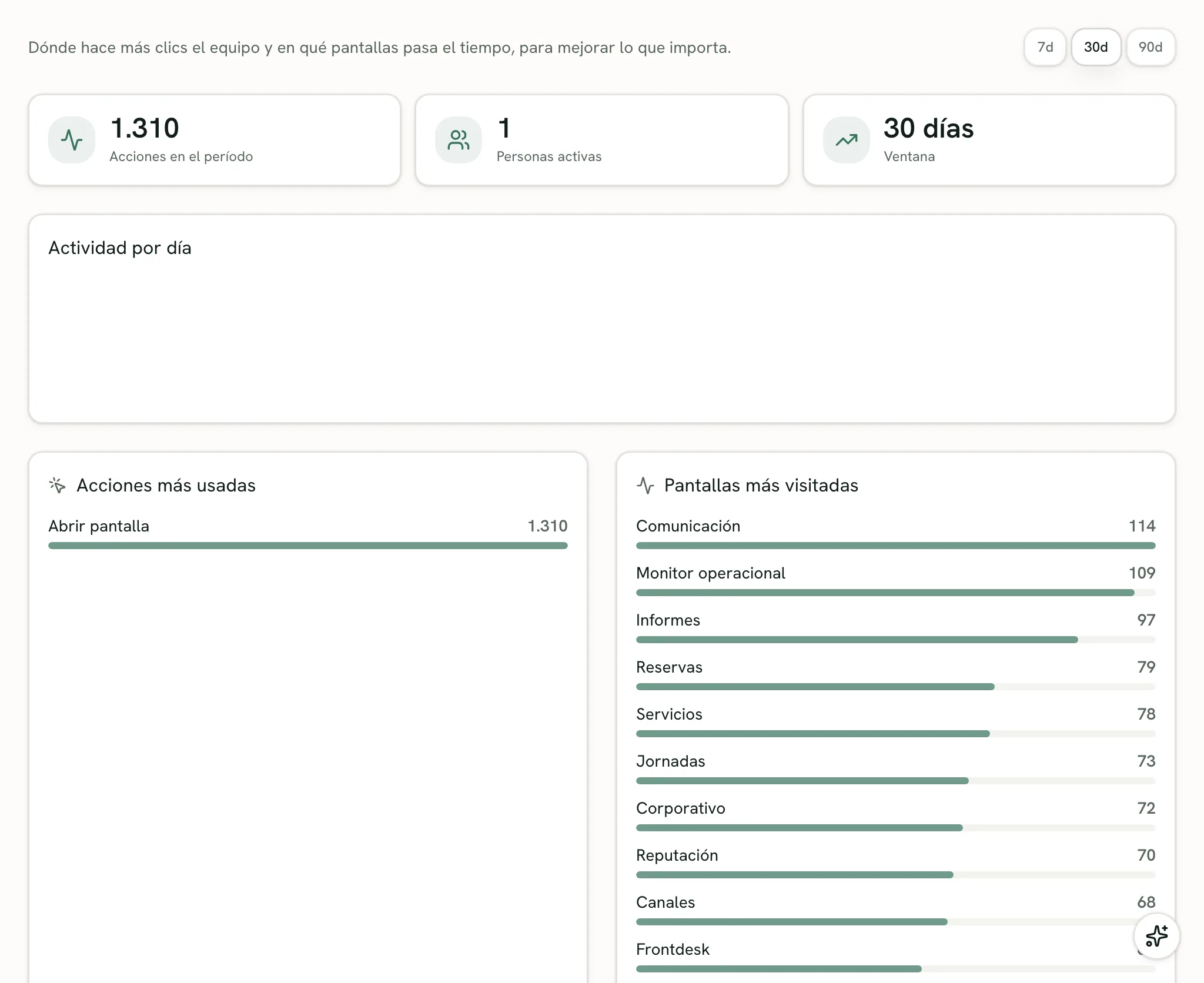Select the 90d time range
The height and width of the screenshot is (983, 1204).
pos(1151,47)
